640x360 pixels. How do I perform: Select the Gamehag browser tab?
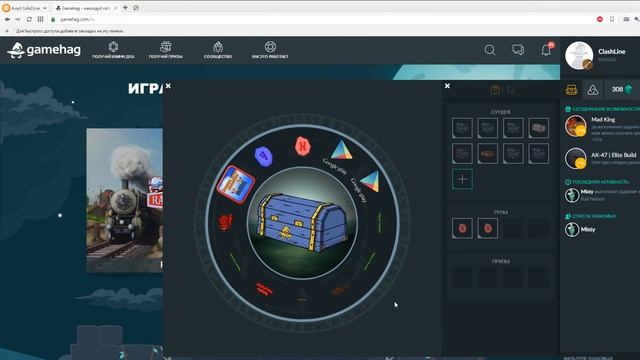click(86, 8)
